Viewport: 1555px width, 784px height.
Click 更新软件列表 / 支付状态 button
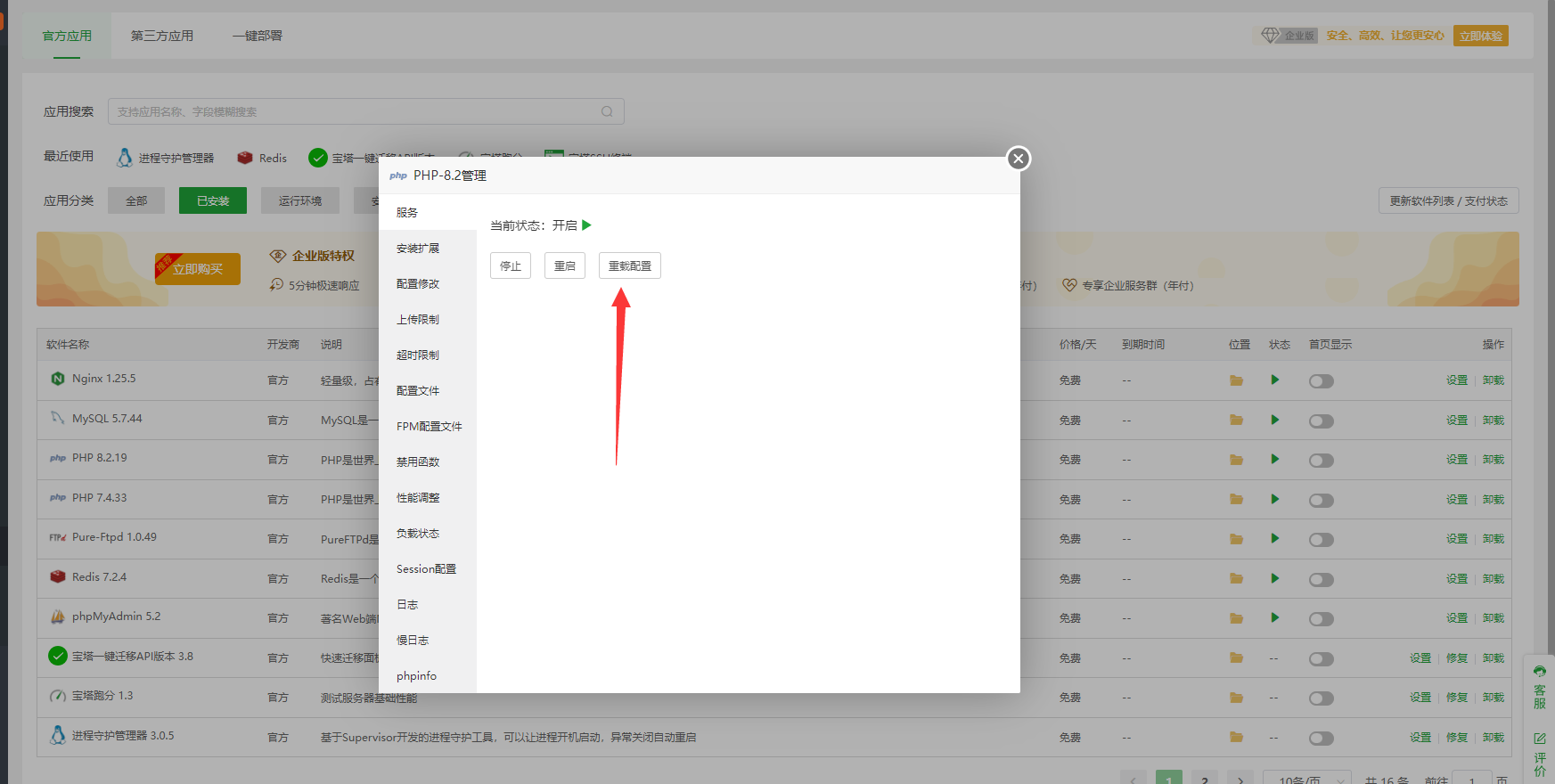point(1449,200)
